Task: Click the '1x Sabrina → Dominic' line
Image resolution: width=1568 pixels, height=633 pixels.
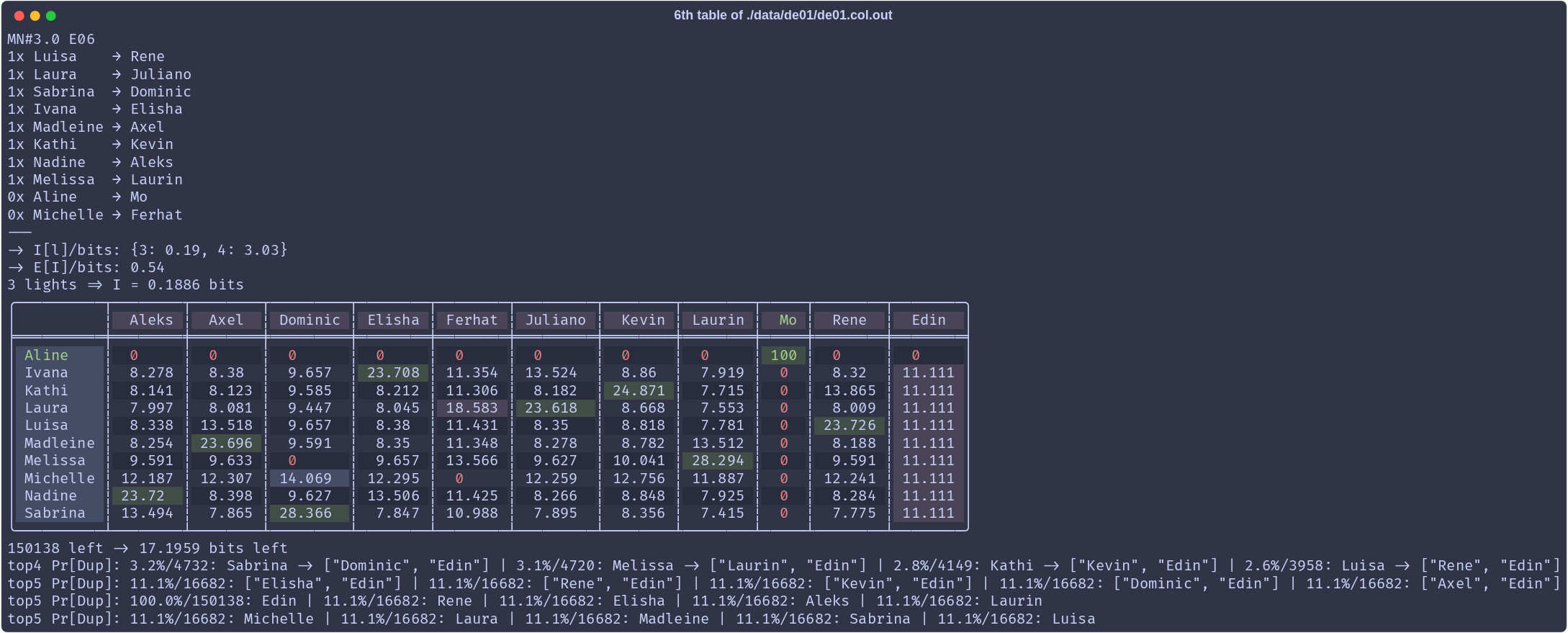Action: pyautogui.click(x=99, y=91)
